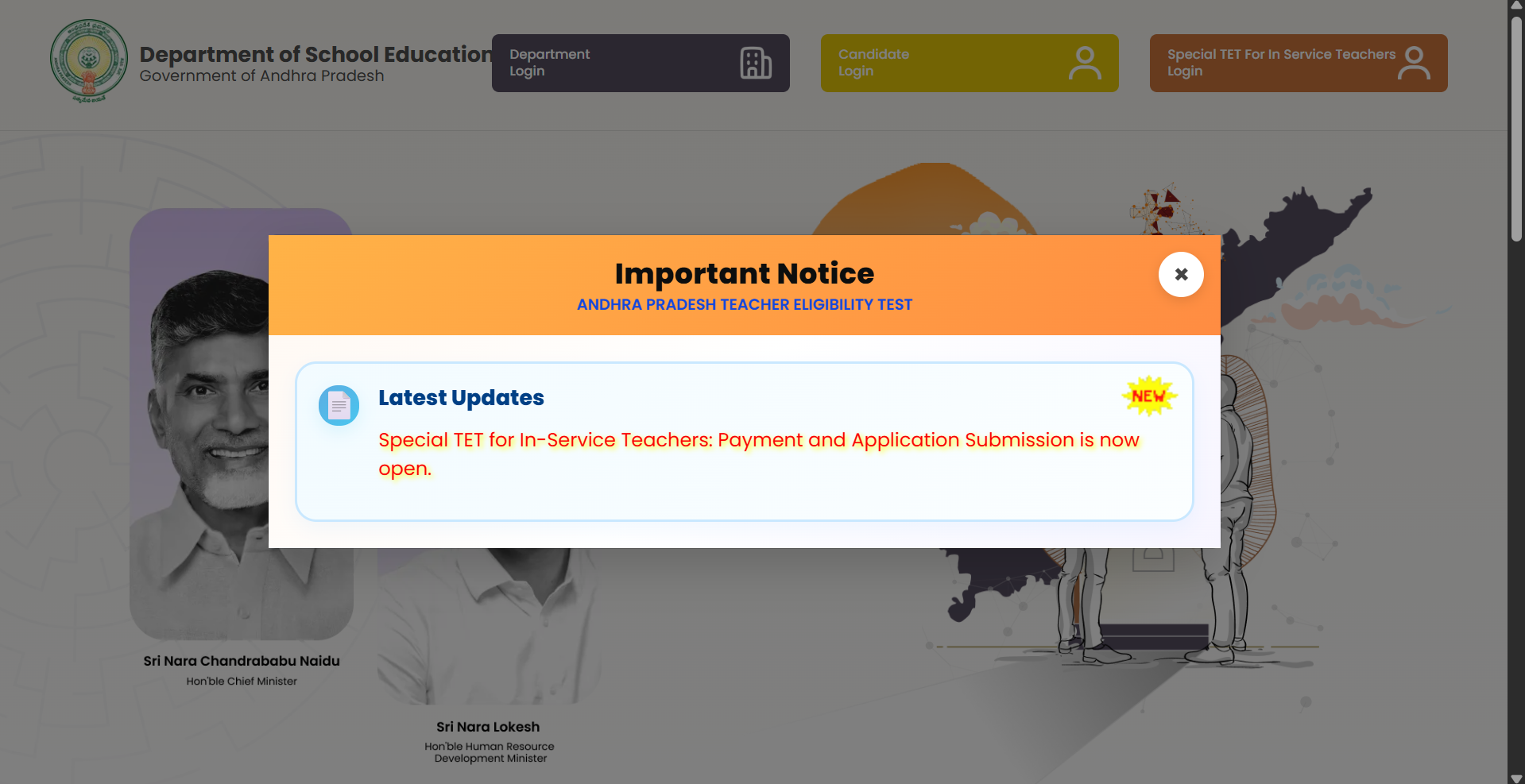Click the page vertical scrollbar thumb

1516,127
